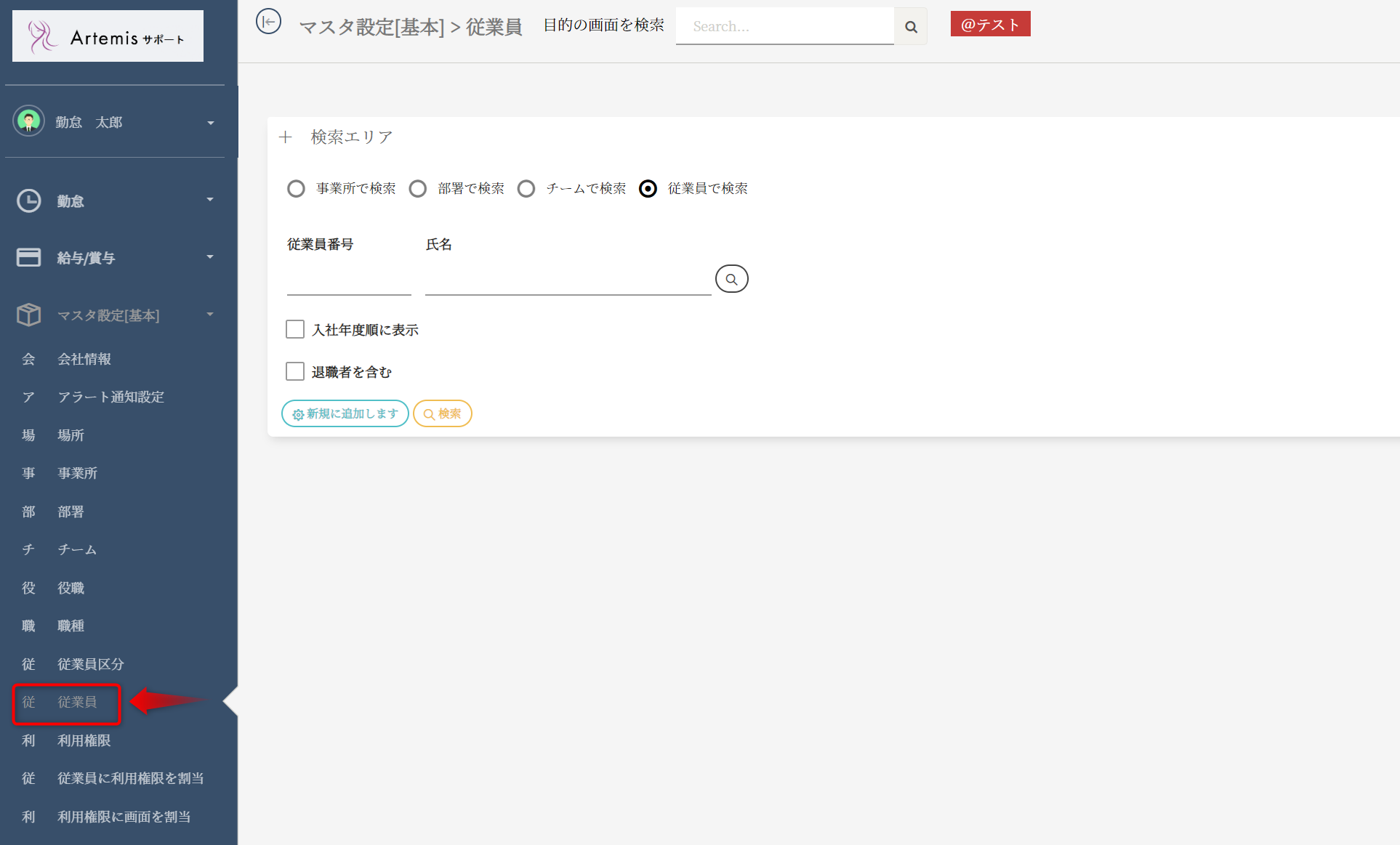Viewport: 1400px width, 845px height.
Task: Select the 事業所で検索 radio button
Action: (296, 189)
